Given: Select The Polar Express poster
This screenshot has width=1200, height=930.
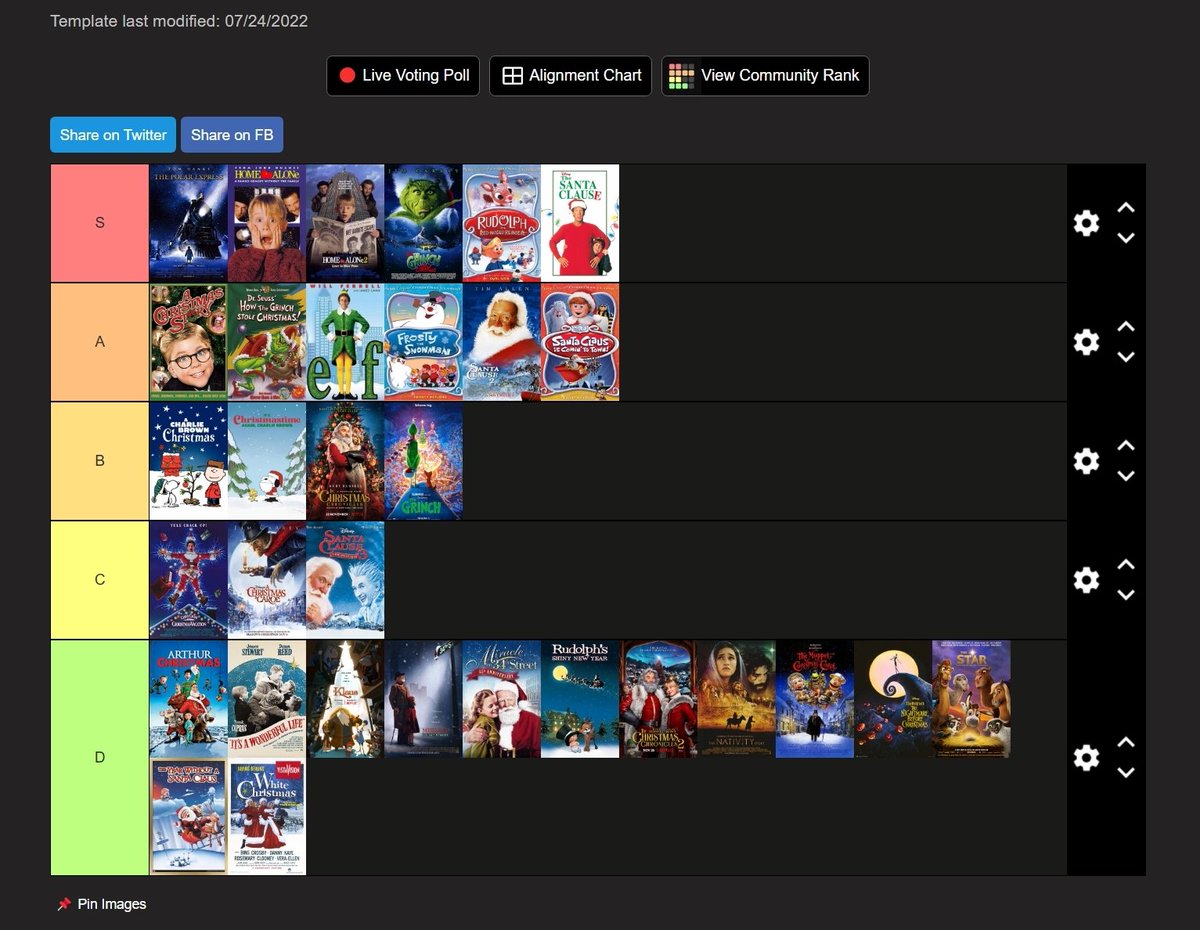Looking at the screenshot, I should click(x=189, y=223).
